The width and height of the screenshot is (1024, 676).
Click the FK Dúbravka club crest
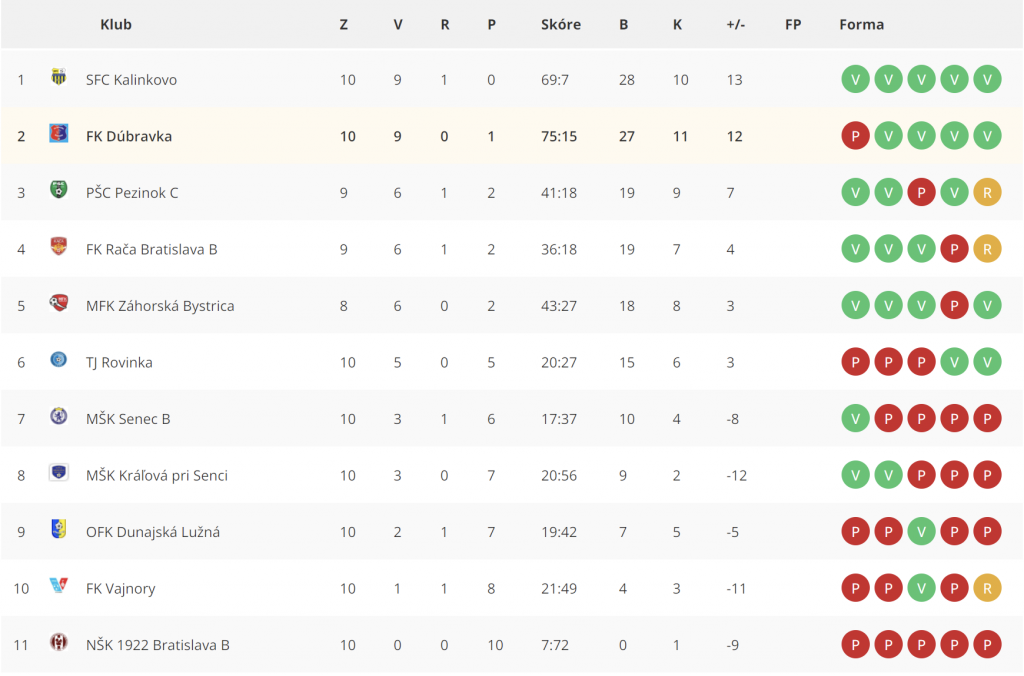point(59,133)
